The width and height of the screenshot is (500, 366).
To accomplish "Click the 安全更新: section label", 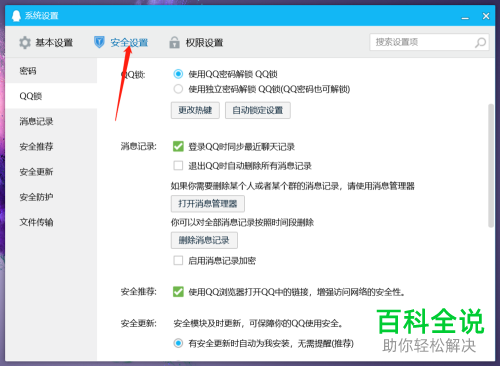I will point(138,323).
